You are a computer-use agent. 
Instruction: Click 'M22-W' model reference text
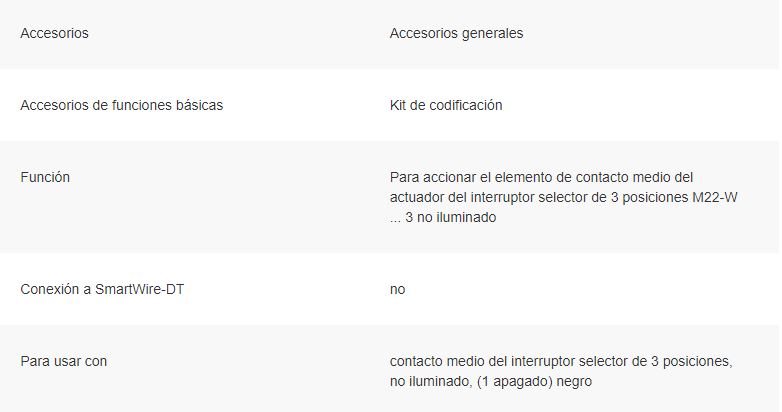click(715, 198)
